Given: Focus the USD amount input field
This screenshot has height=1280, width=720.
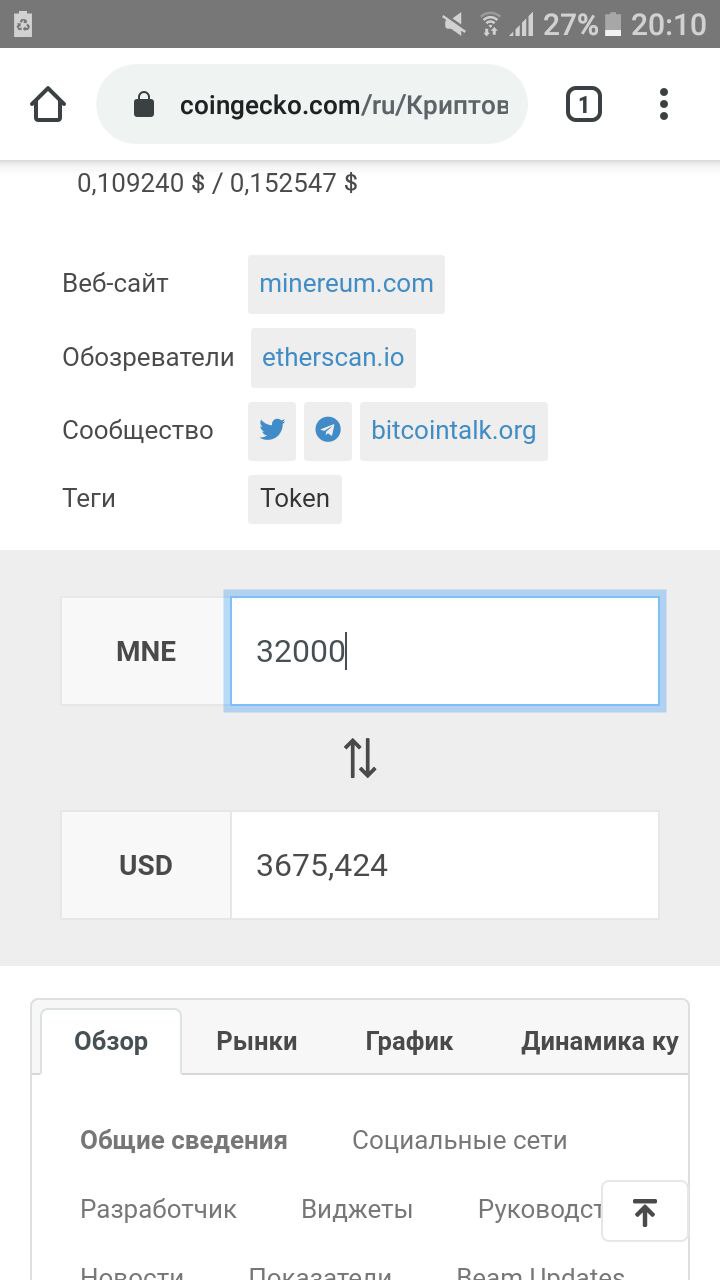Looking at the screenshot, I should (444, 865).
